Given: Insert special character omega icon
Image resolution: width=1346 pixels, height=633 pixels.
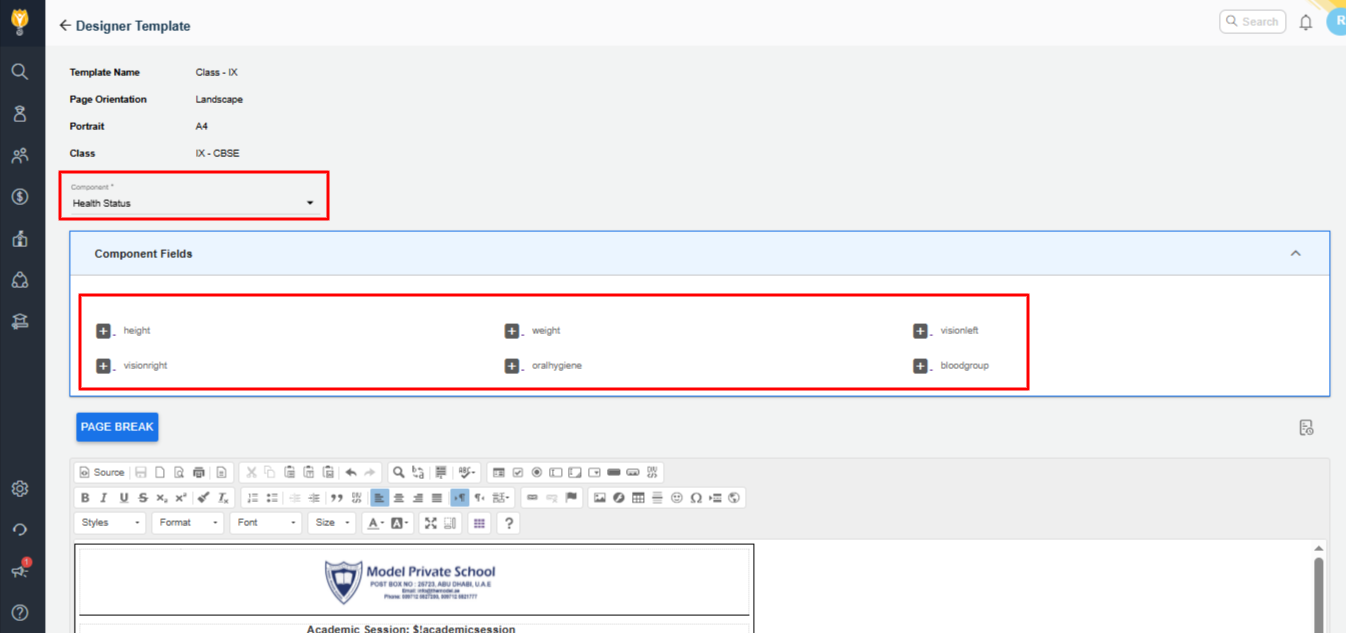Looking at the screenshot, I should pos(696,498).
